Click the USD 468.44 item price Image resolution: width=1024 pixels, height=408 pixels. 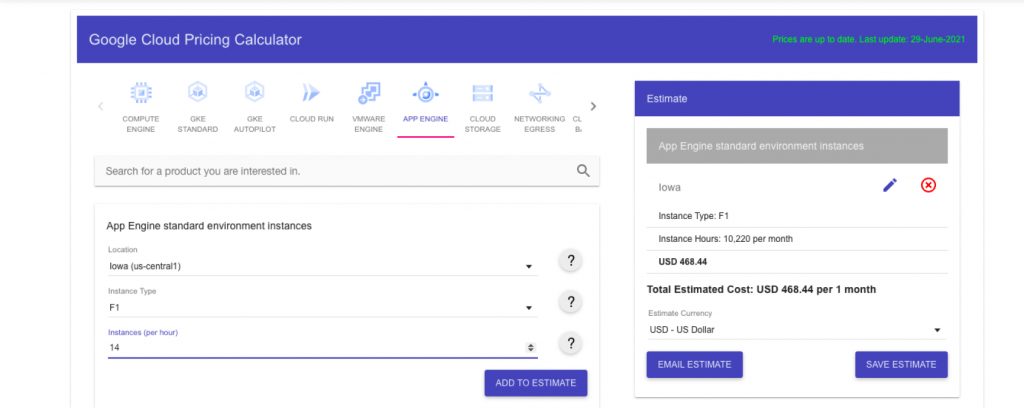tap(682, 262)
